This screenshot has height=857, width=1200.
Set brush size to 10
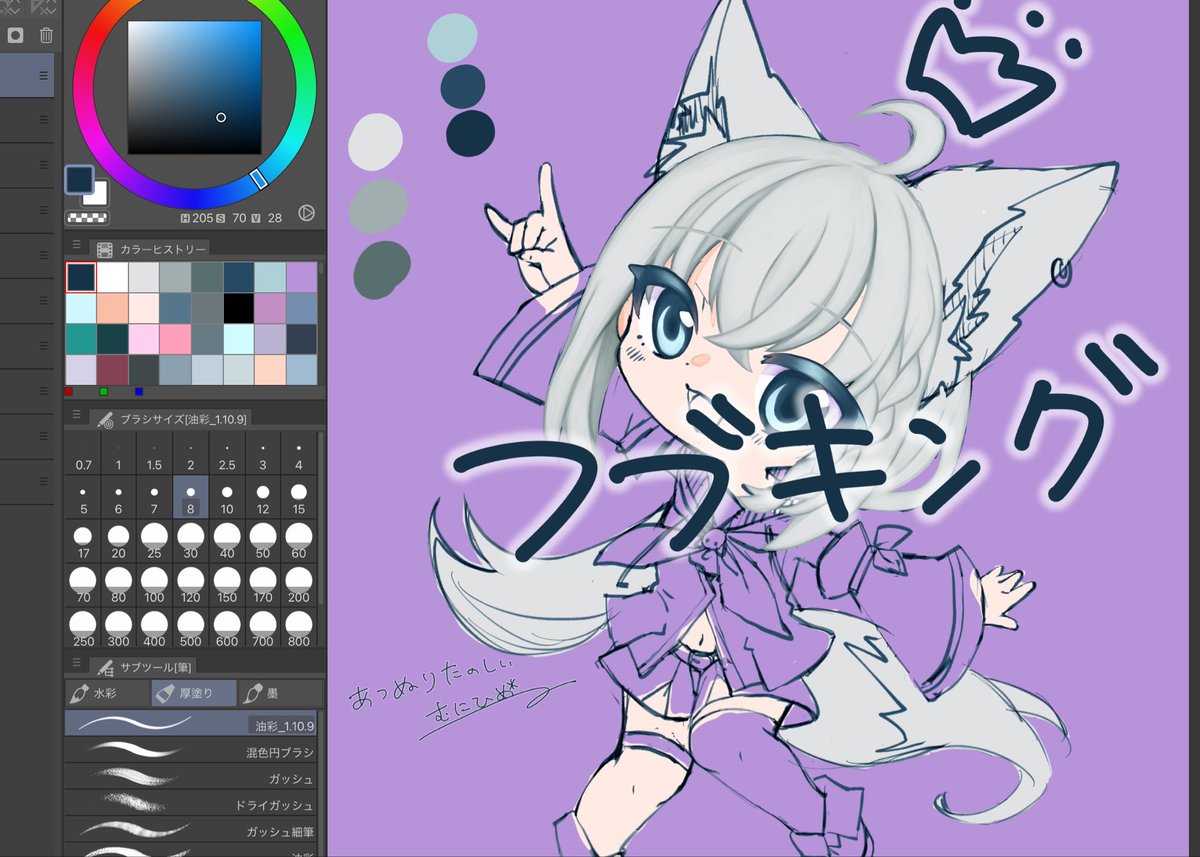[x=226, y=499]
